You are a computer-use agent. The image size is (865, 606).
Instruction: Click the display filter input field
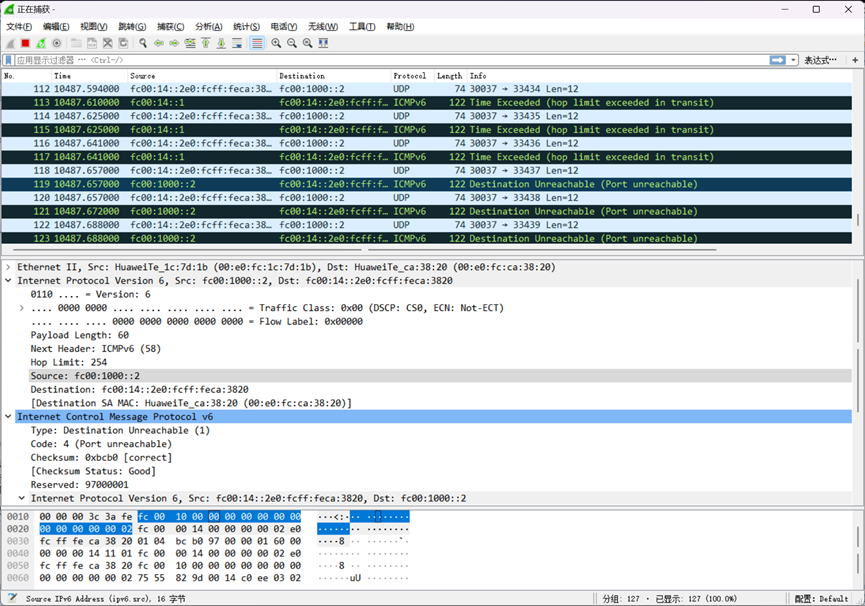(392, 60)
